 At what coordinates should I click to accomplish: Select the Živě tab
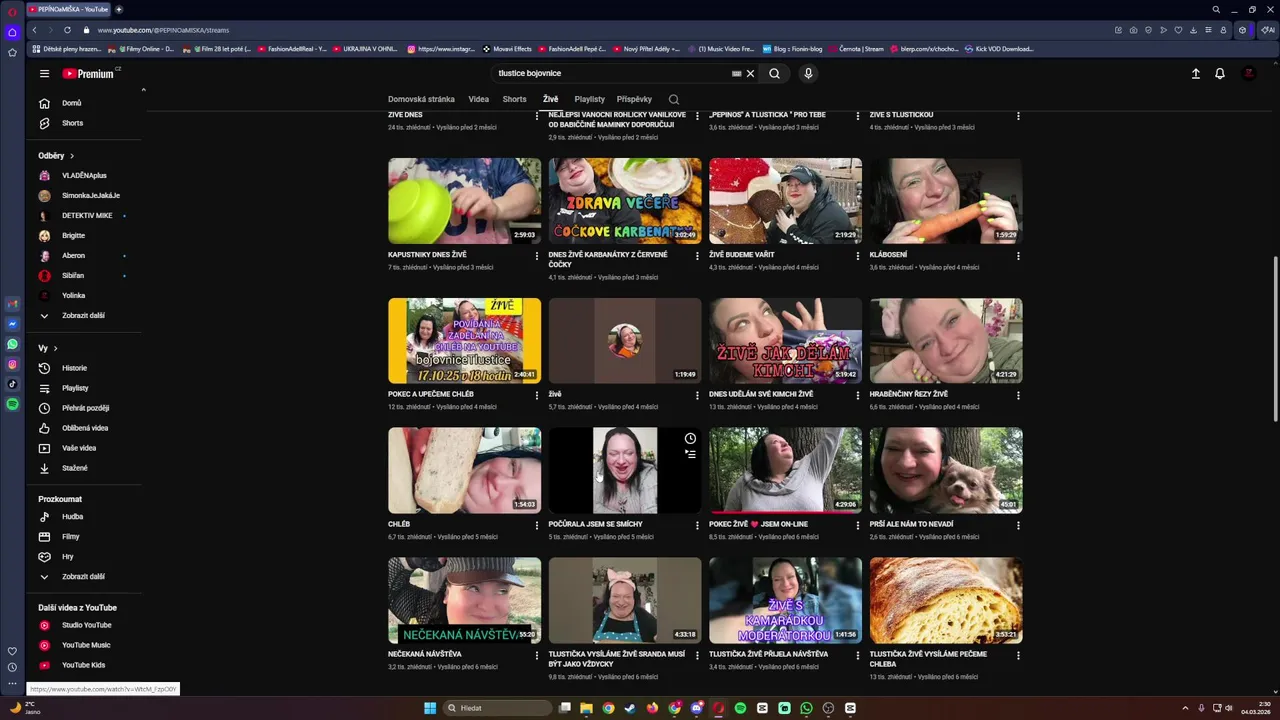[551, 99]
